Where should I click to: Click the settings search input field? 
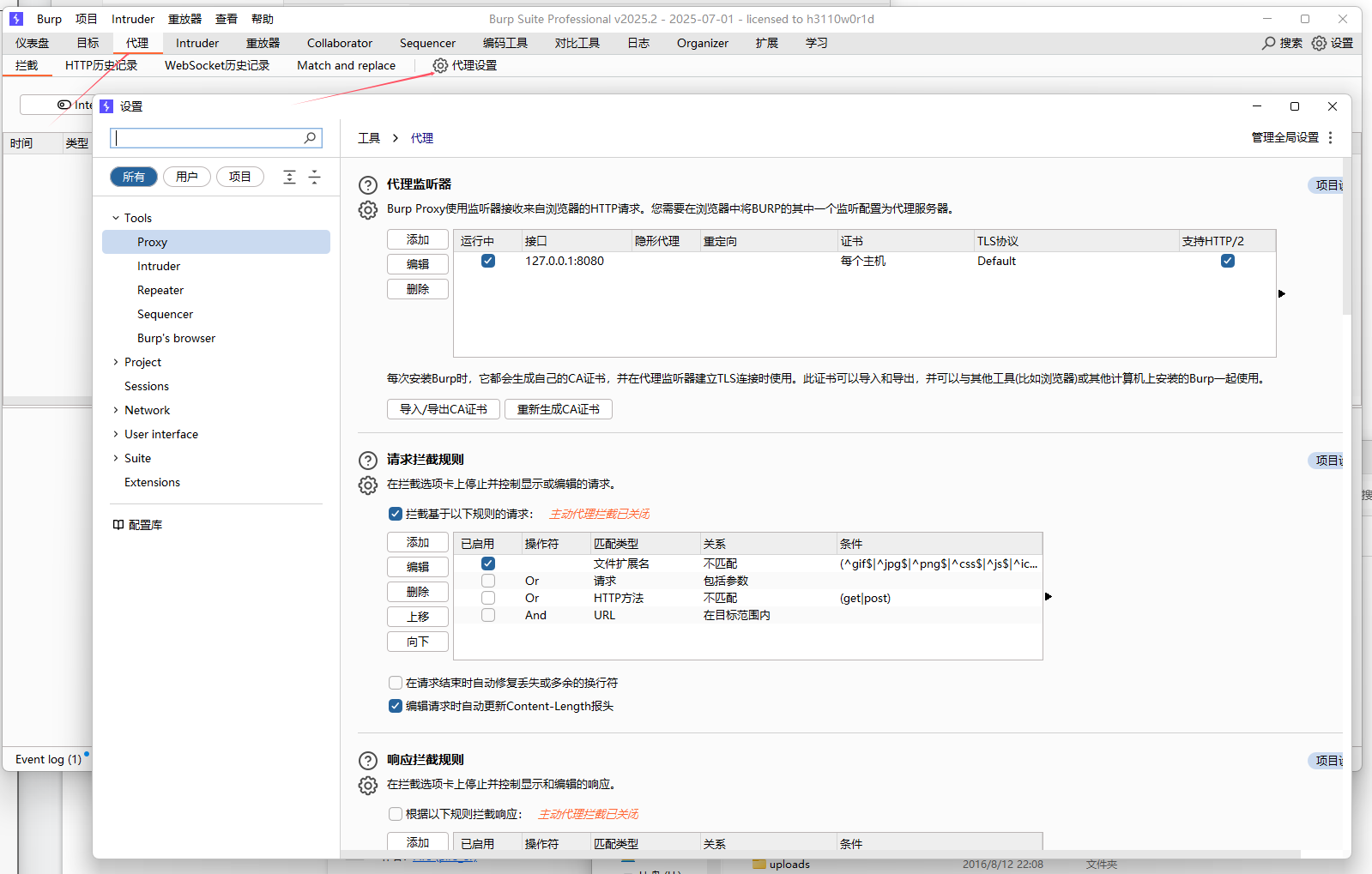[x=209, y=138]
